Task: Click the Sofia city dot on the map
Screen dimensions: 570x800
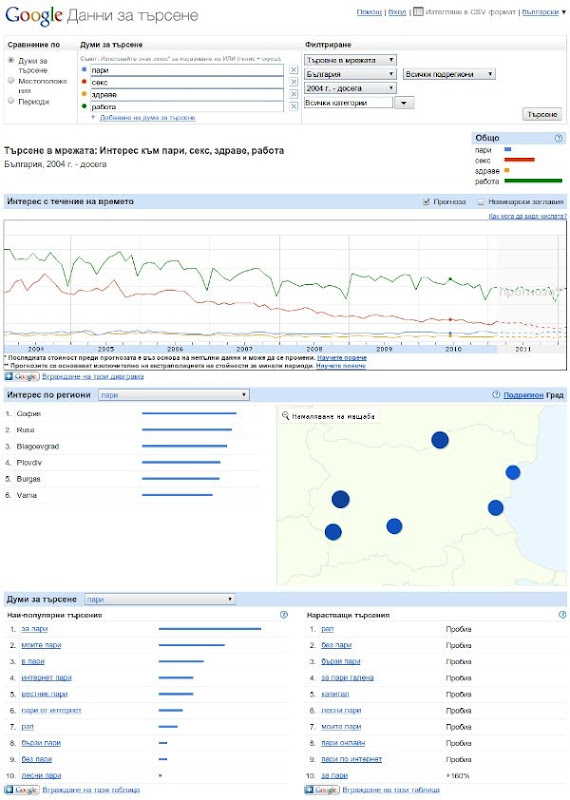Action: click(x=340, y=499)
